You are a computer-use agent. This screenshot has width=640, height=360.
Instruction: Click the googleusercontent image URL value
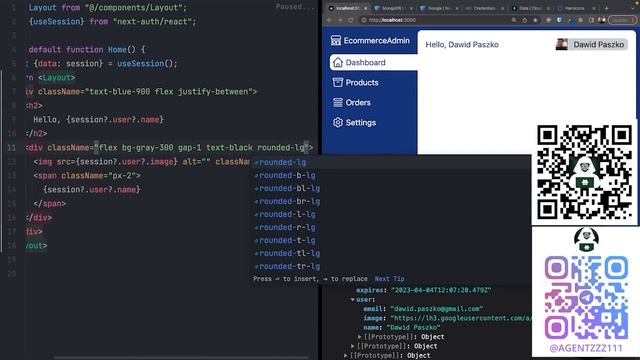pos(461,318)
